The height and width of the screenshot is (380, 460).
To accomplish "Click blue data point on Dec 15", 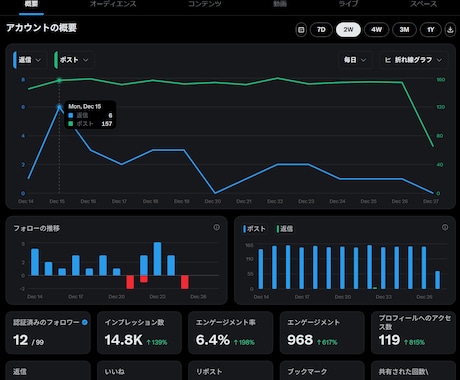I will 59,107.
